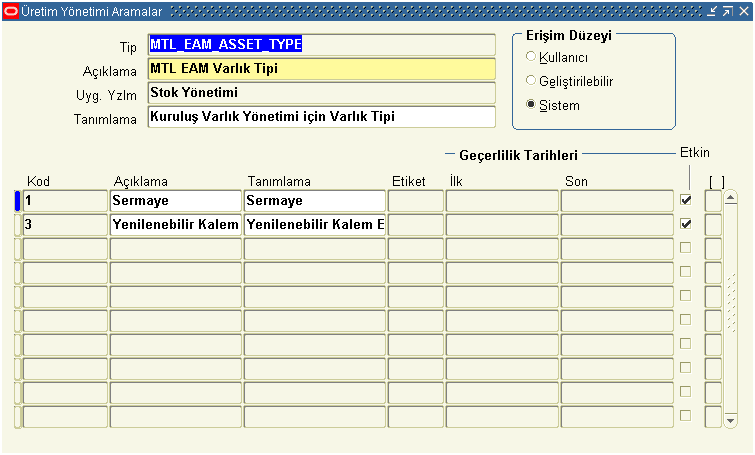Image resolution: width=755 pixels, height=455 pixels.
Task: Click the İlk date cell in first row
Action: pyautogui.click(x=501, y=201)
